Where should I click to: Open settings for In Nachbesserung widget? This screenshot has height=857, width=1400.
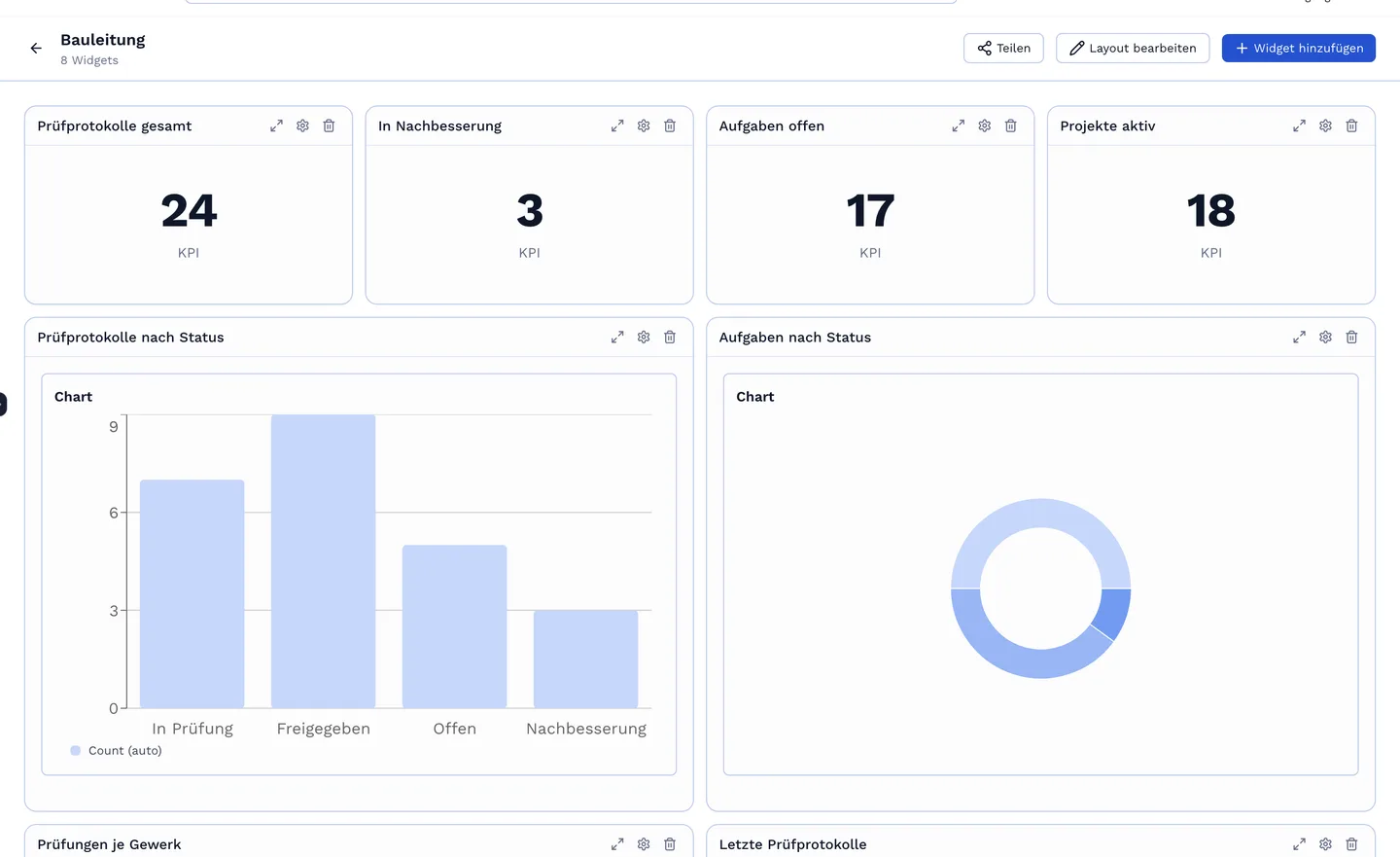coord(644,125)
